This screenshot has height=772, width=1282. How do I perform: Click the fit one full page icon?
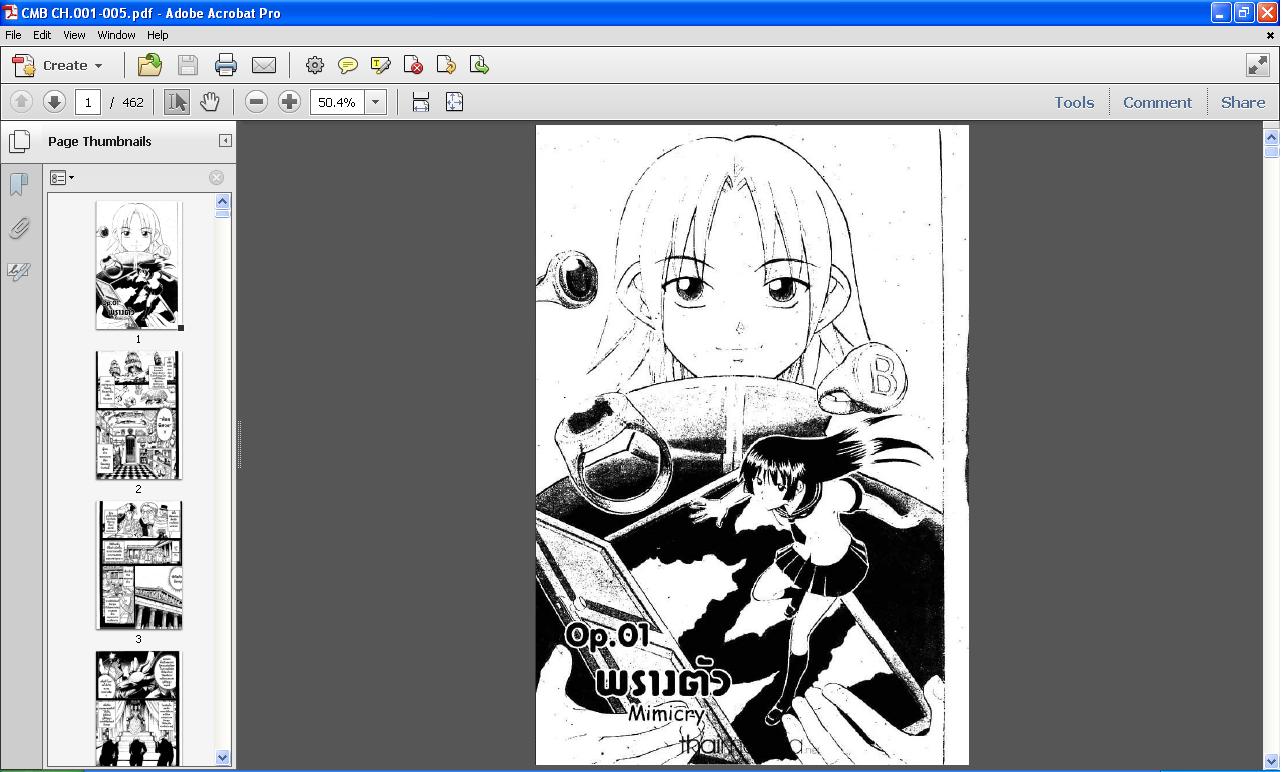454,102
